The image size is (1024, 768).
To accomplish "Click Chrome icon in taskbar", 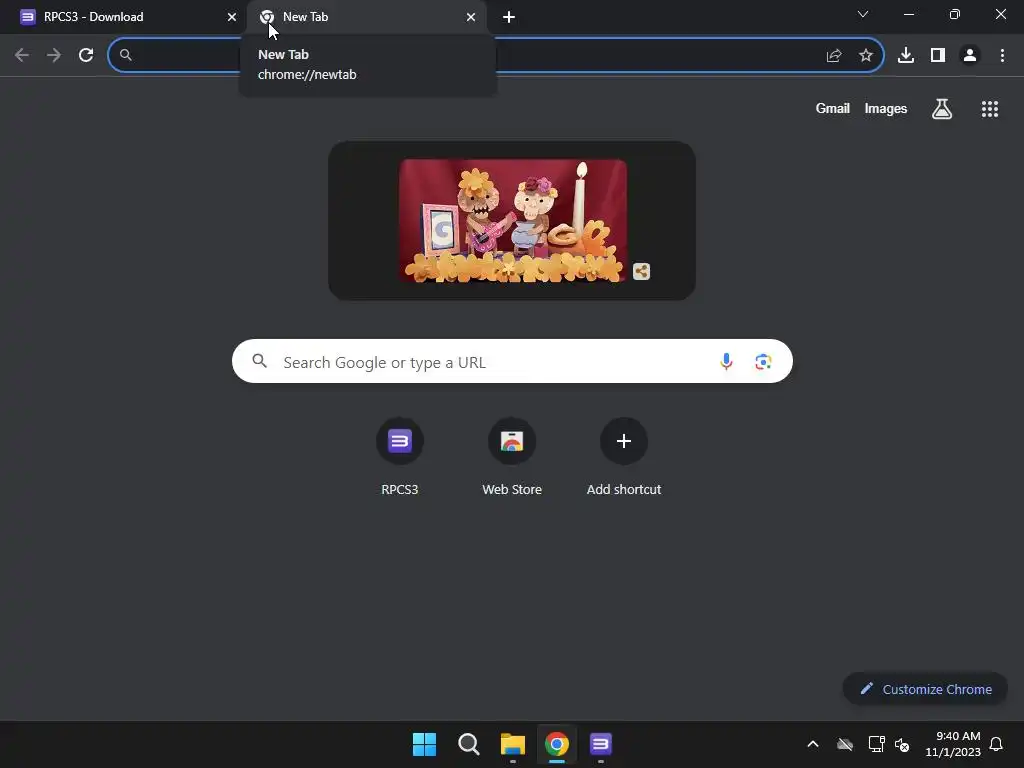I will pos(557,744).
